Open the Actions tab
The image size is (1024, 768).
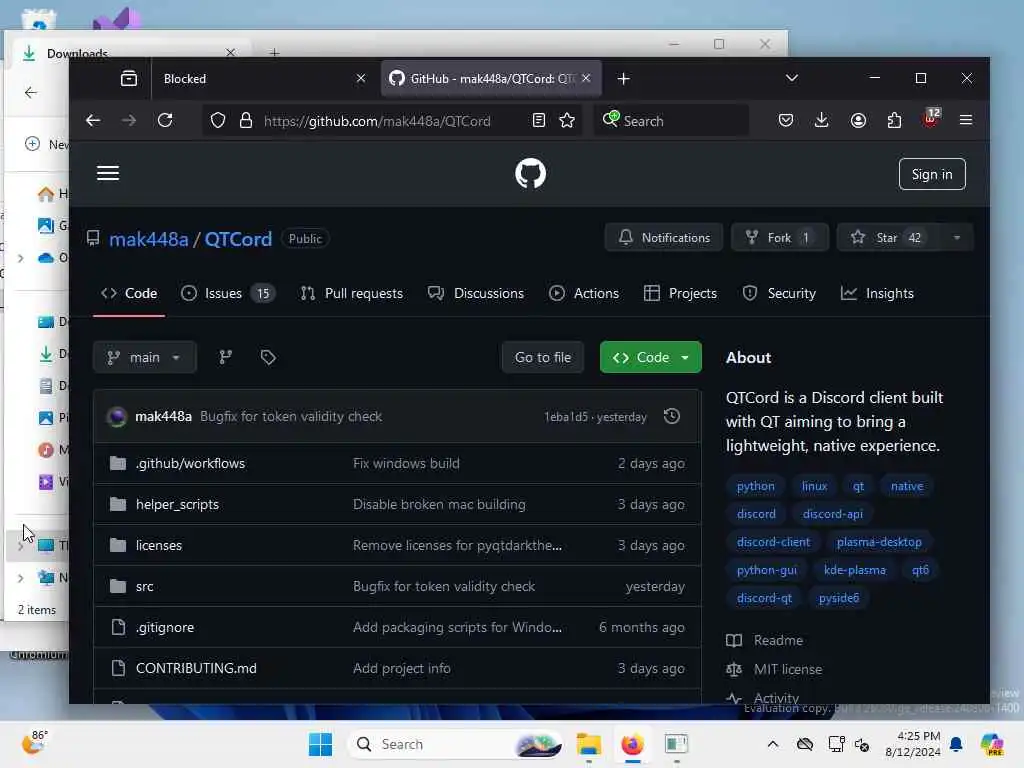584,293
